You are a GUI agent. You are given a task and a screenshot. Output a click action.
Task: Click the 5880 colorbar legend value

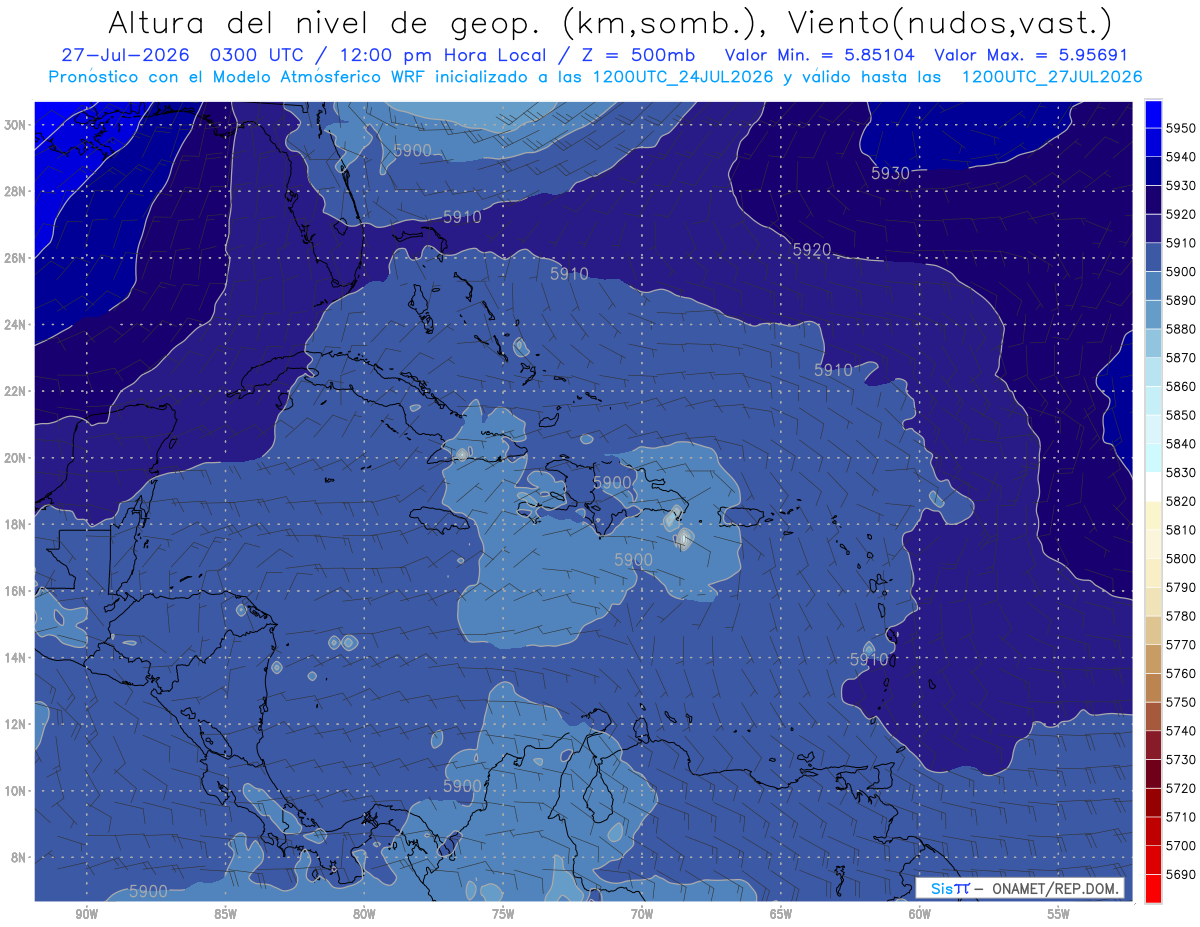pyautogui.click(x=1180, y=329)
